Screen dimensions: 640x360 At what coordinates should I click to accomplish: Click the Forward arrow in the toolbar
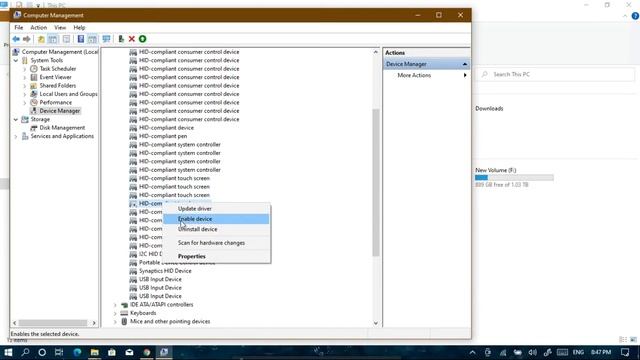pos(27,39)
